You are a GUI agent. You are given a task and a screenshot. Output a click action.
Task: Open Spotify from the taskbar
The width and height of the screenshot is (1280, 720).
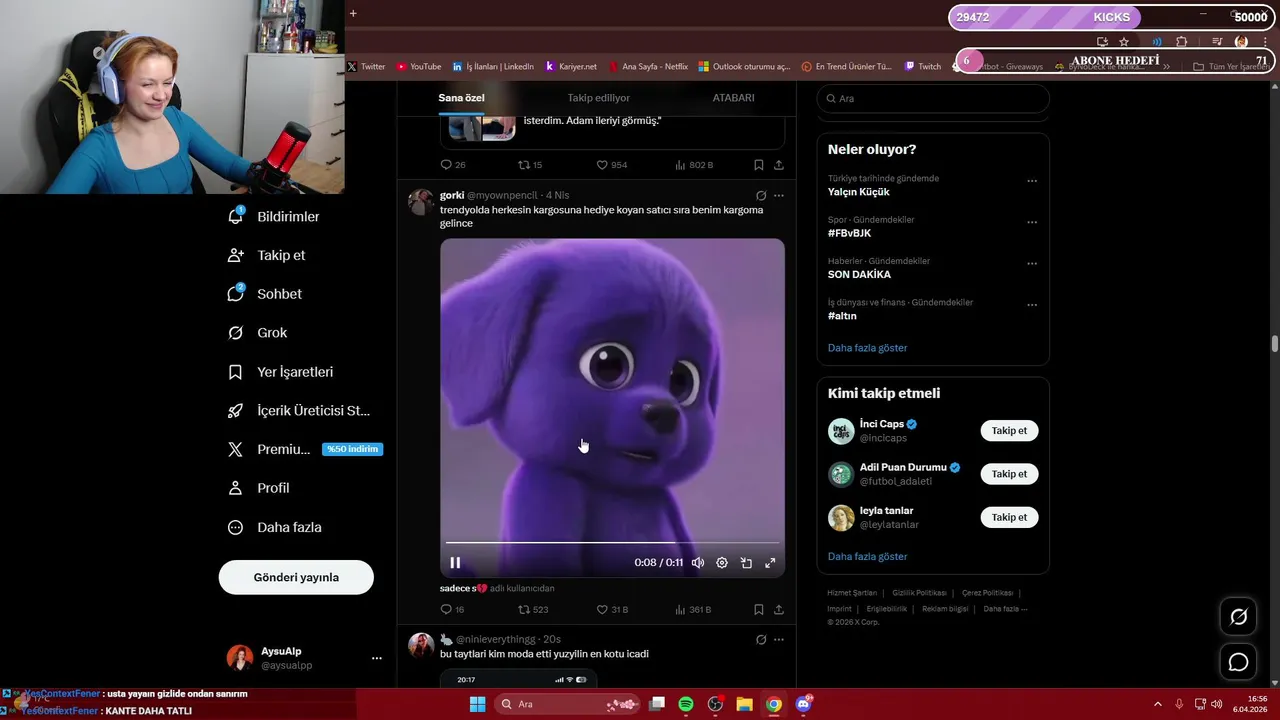pos(686,704)
